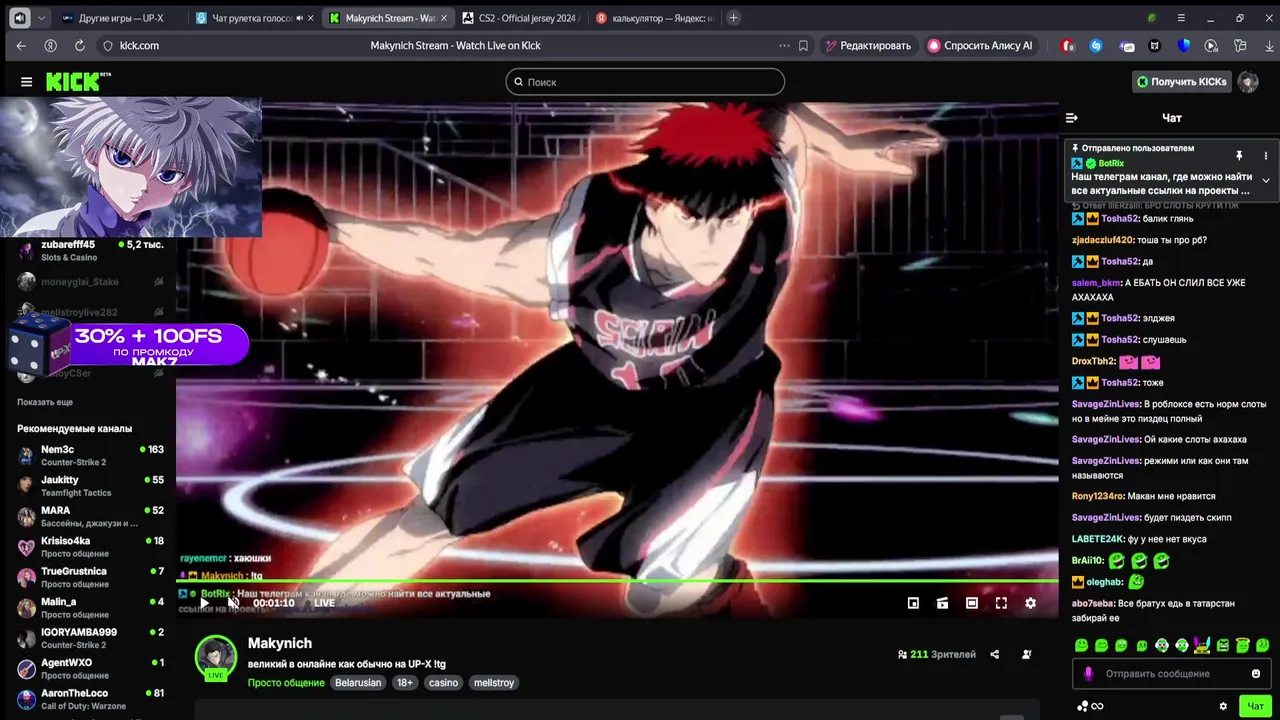Open player settings gear
Viewport: 1280px width, 720px height.
(1031, 603)
